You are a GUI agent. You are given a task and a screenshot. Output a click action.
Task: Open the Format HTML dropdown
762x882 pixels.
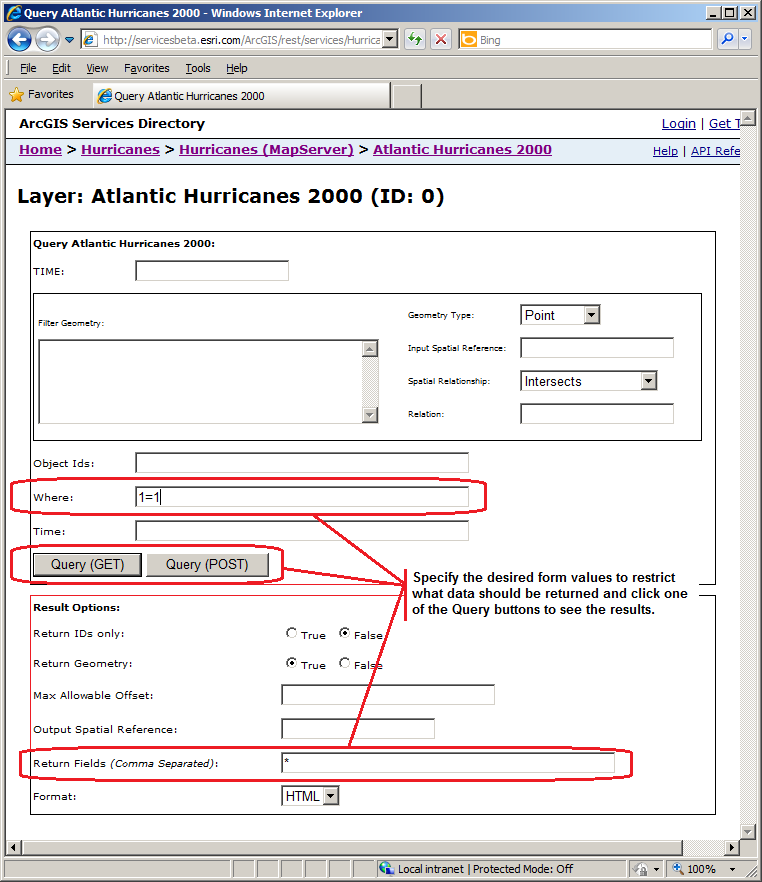pos(310,796)
